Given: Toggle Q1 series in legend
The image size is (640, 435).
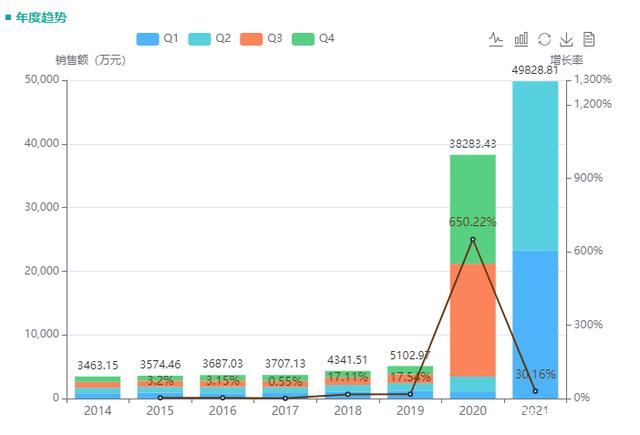Looking at the screenshot, I should click(158, 39).
